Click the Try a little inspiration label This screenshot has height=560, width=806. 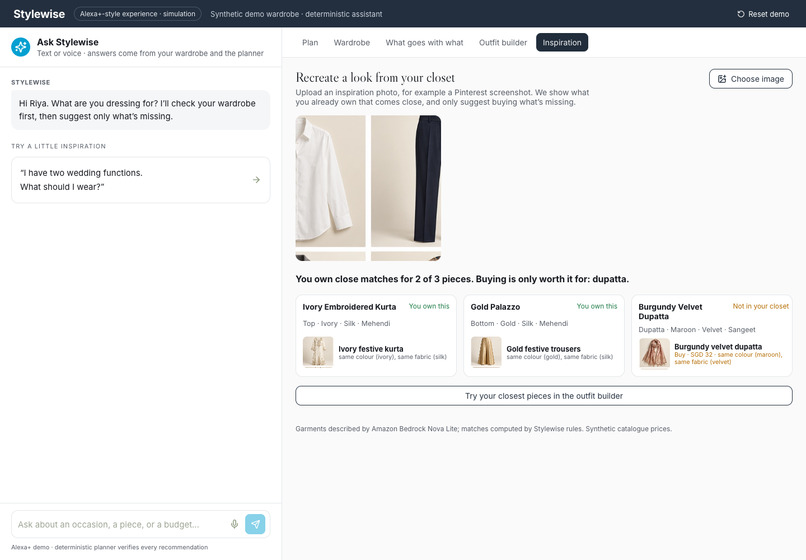[59, 146]
